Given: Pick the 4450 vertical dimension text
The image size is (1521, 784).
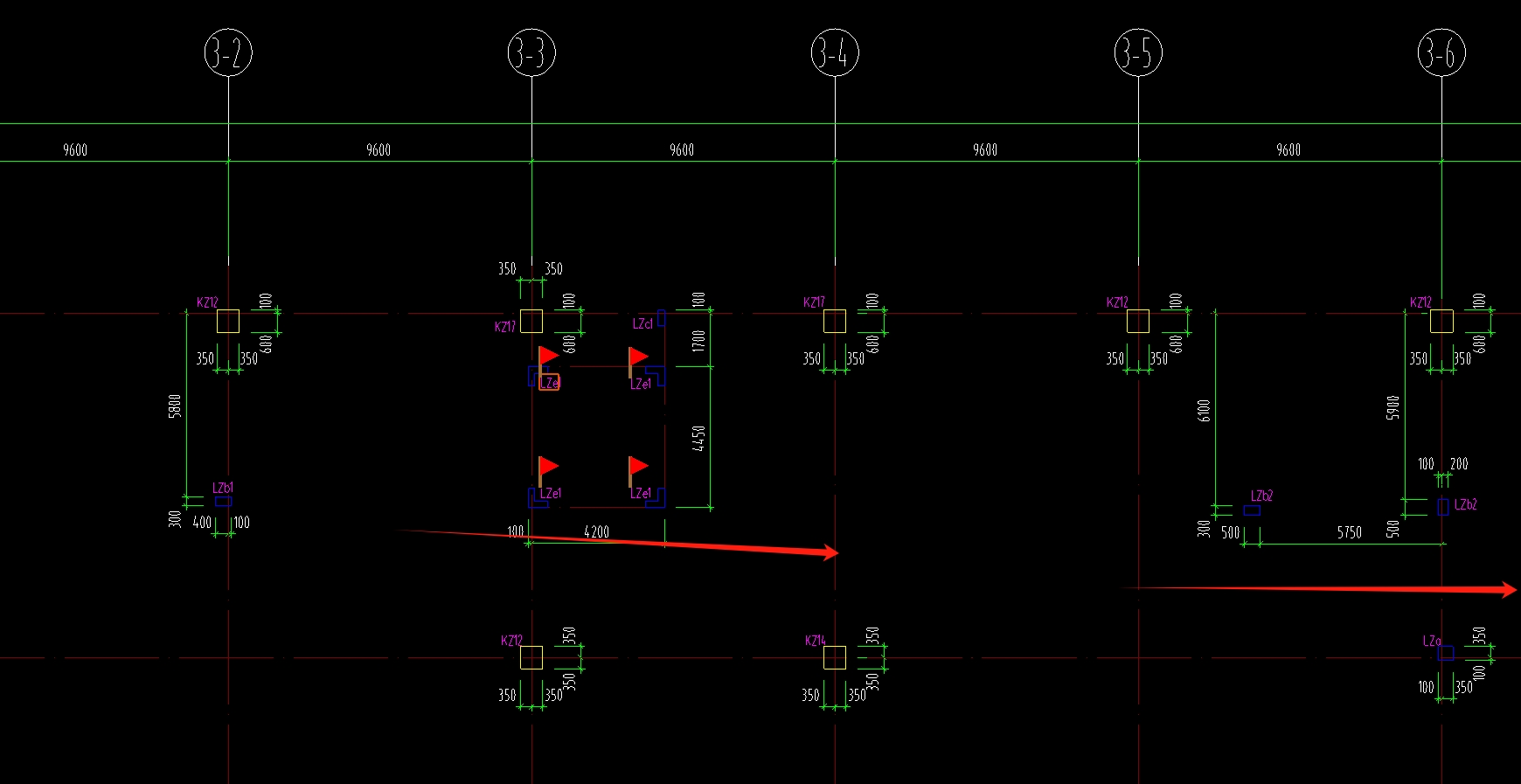Looking at the screenshot, I should click(x=698, y=438).
